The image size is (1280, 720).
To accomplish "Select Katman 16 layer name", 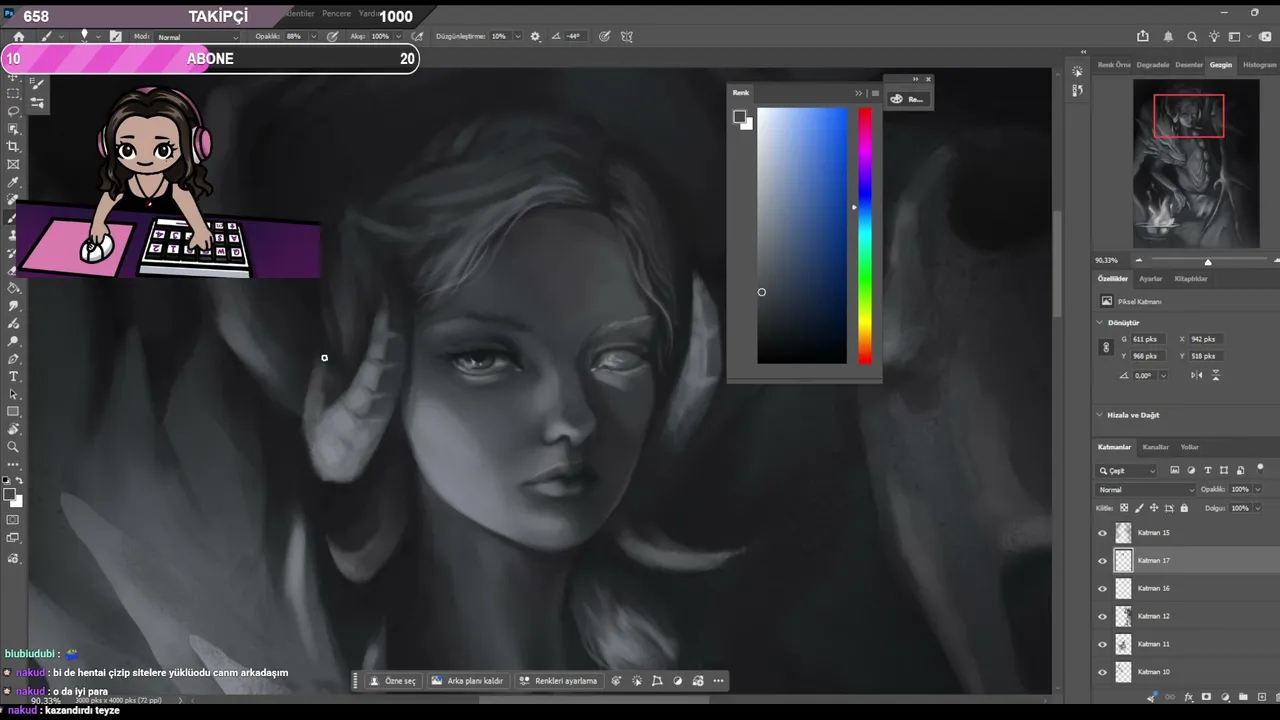I will pos(1154,589).
